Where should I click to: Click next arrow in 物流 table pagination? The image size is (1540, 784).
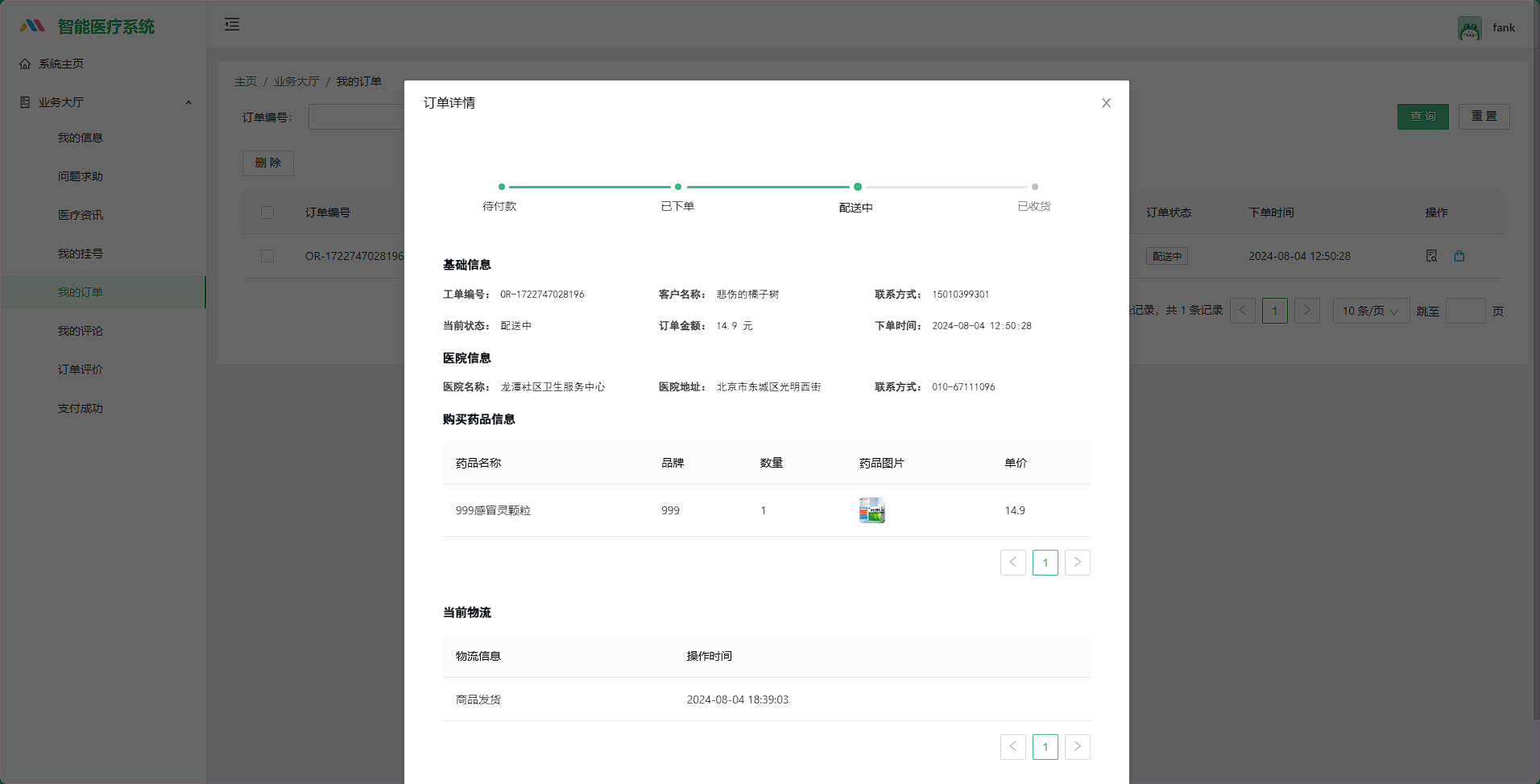(1078, 747)
